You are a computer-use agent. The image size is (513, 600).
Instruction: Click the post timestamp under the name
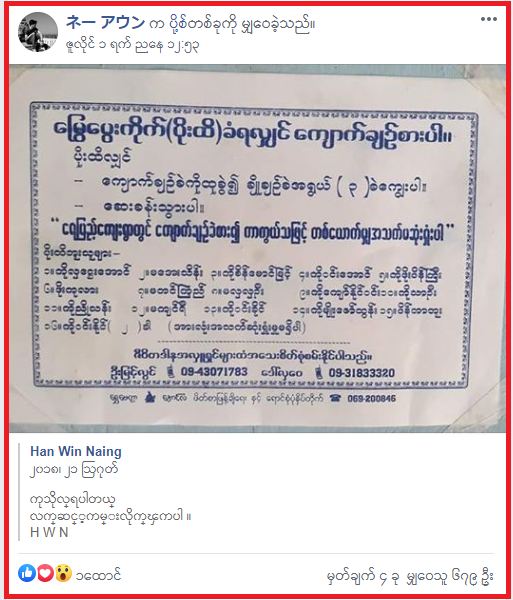point(132,46)
